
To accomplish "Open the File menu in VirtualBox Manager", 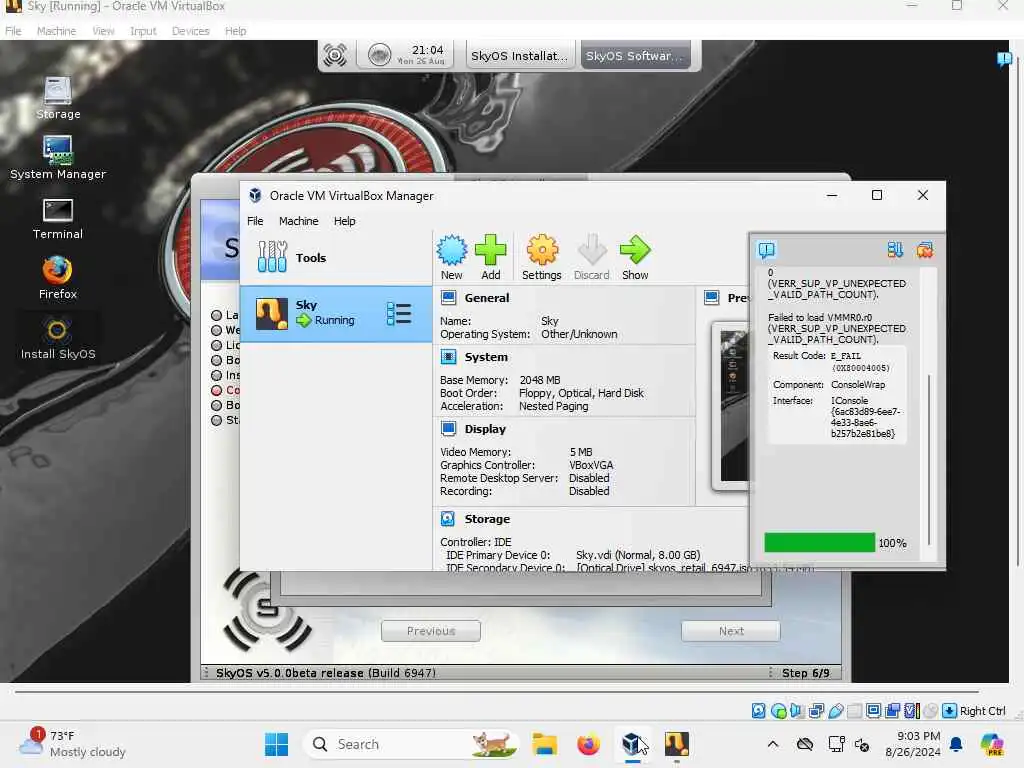I will point(255,221).
